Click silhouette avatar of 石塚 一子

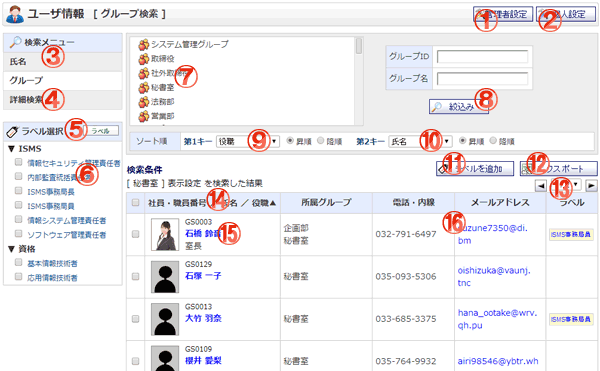(165, 277)
